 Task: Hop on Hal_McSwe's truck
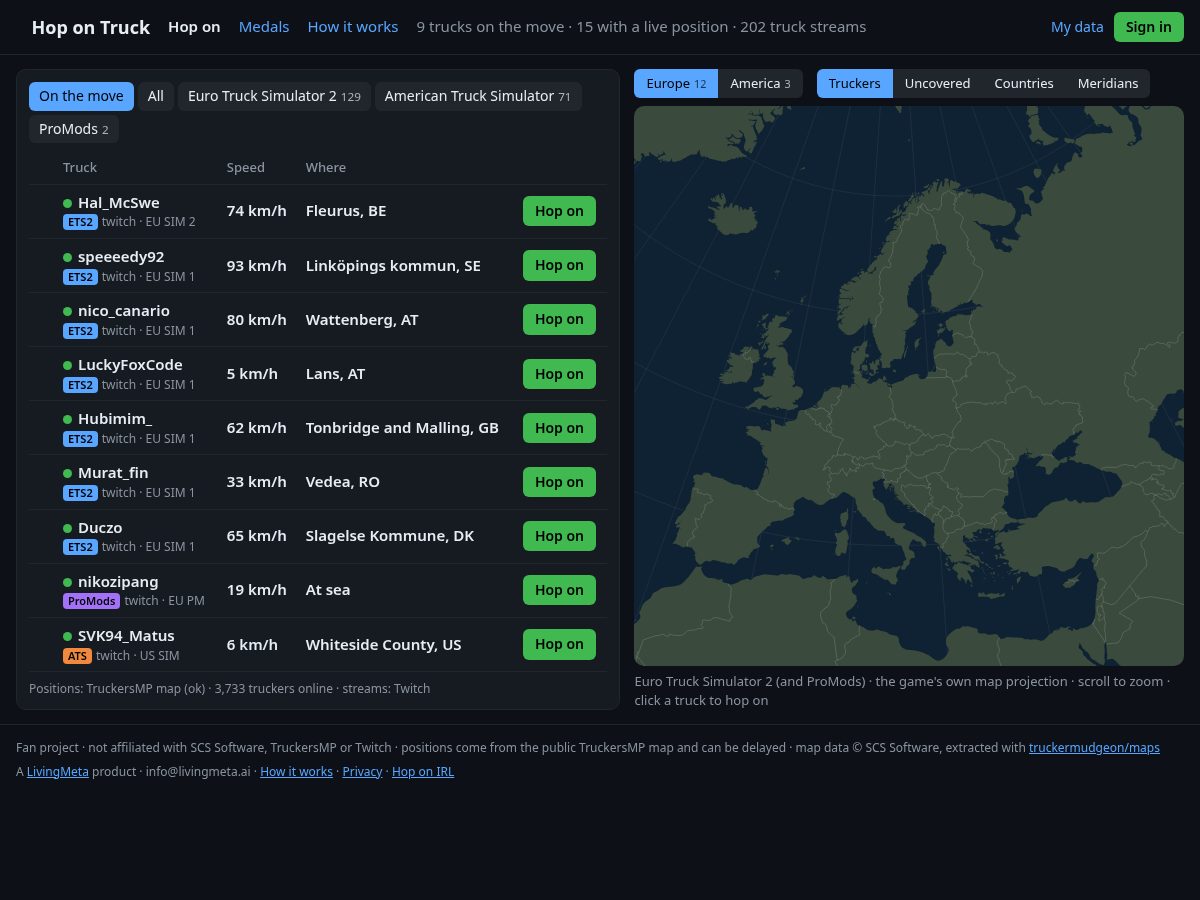559,211
